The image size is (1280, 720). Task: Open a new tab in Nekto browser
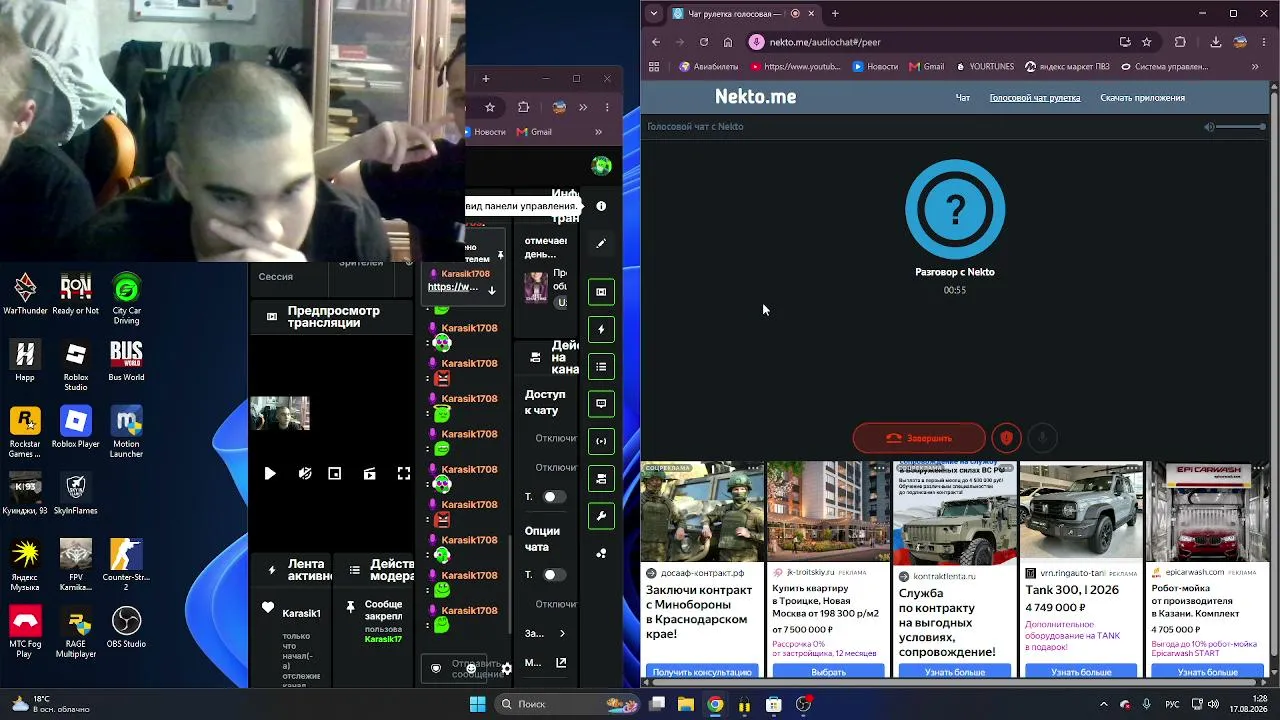[x=835, y=14]
